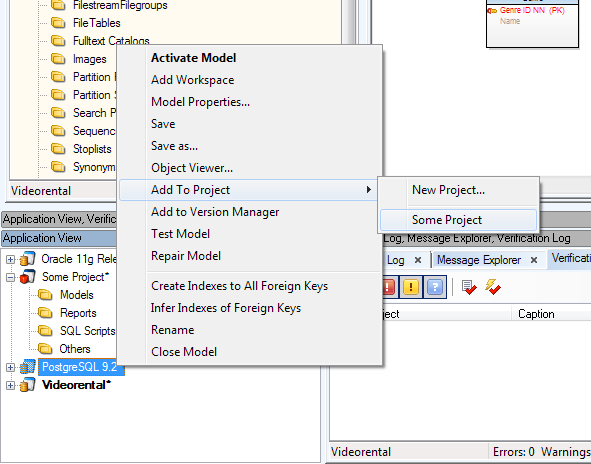
Task: Click the red error filter icon
Action: tap(389, 287)
